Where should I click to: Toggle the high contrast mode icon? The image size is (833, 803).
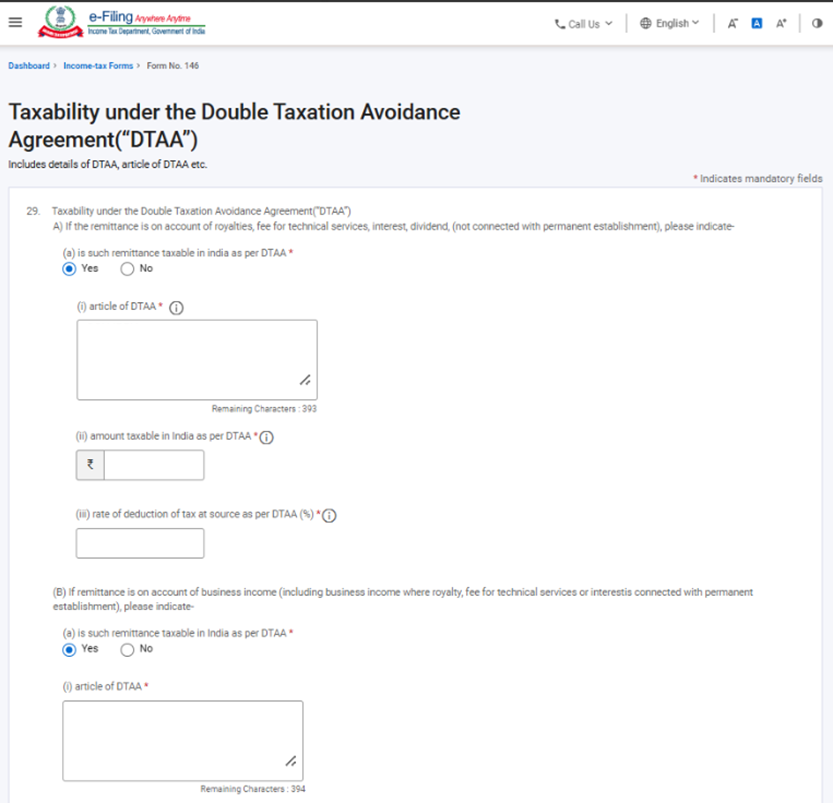817,24
